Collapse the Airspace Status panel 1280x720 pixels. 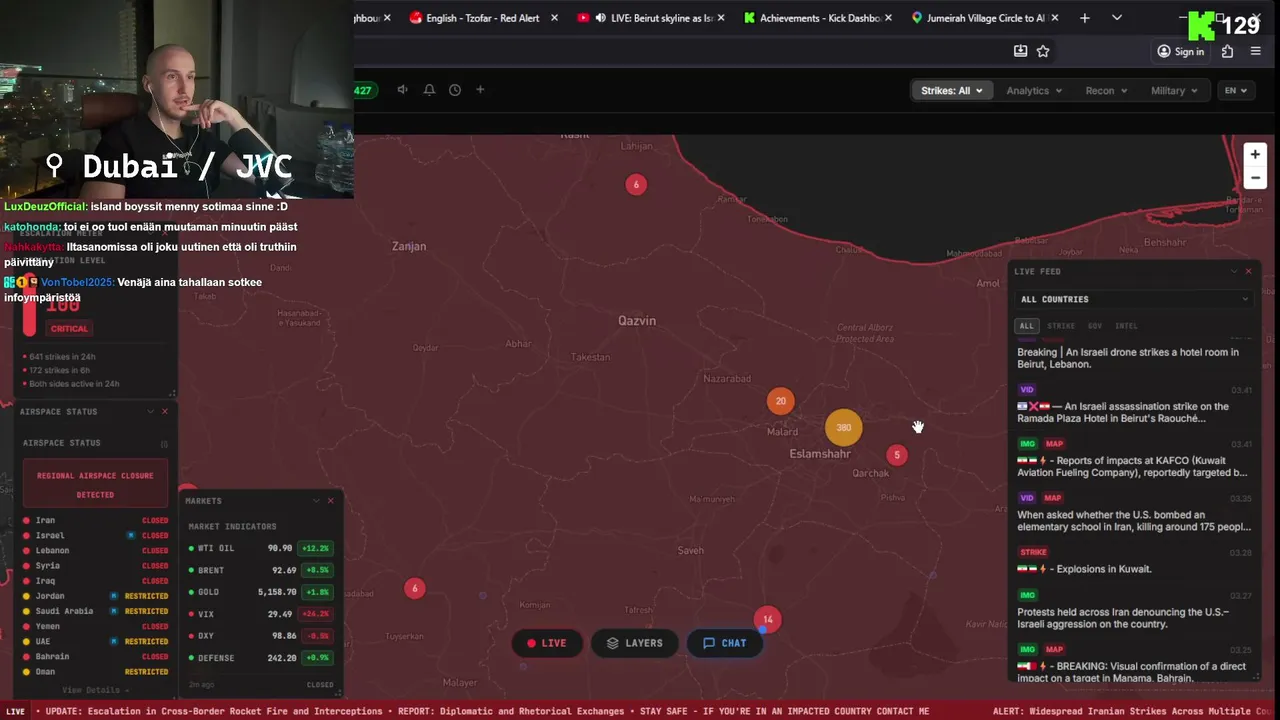tap(151, 411)
